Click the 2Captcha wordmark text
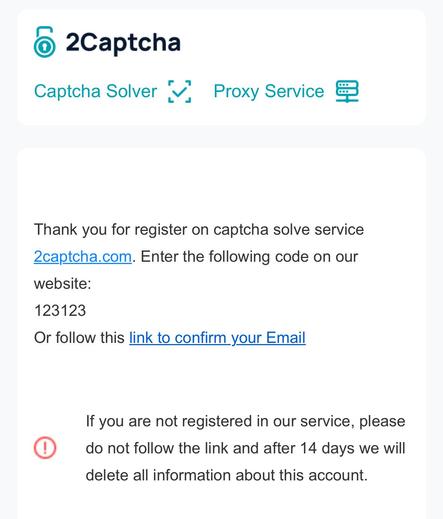 pyautogui.click(x=123, y=43)
